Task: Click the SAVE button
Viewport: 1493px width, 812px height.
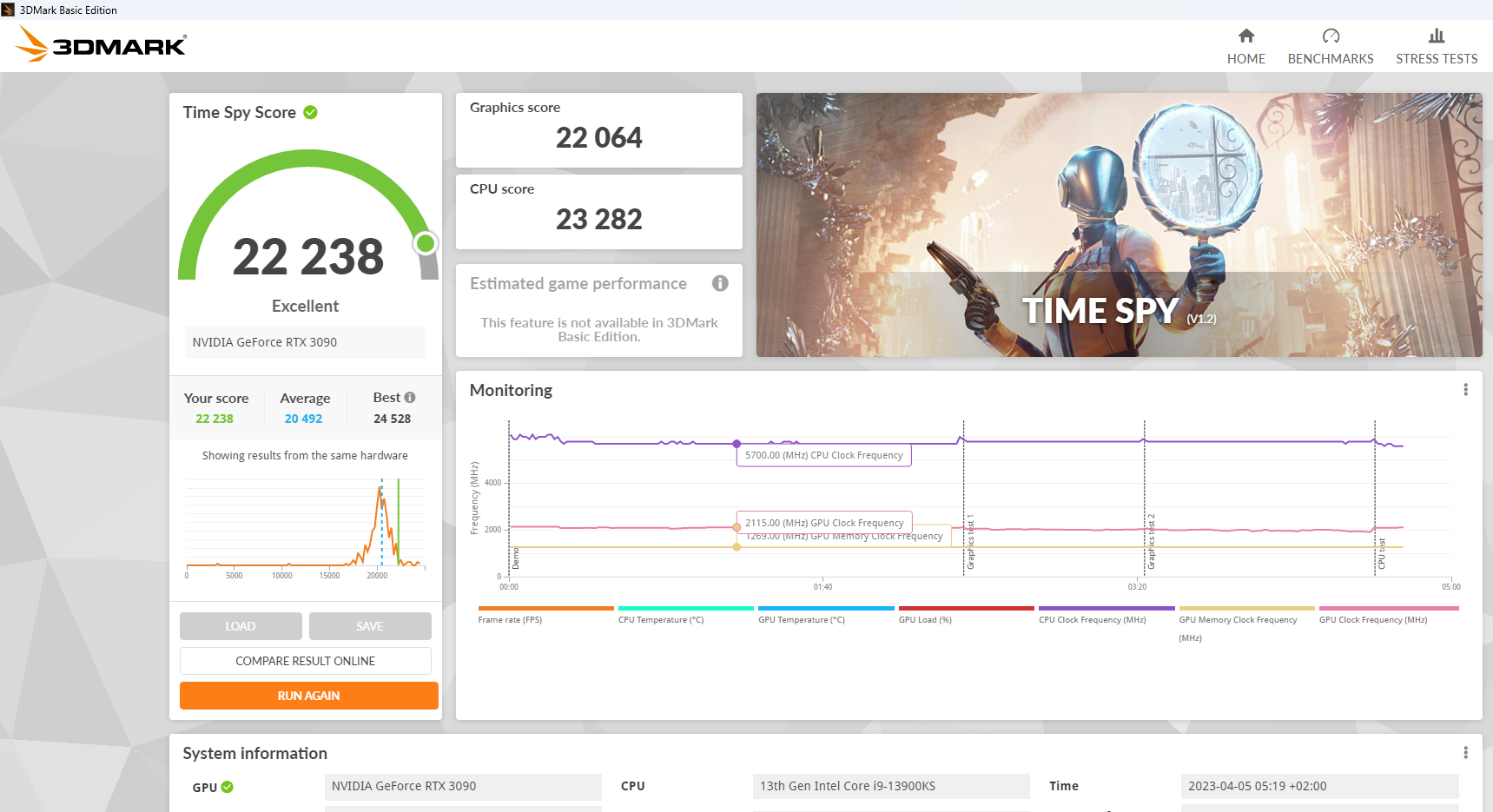Action: tap(370, 626)
